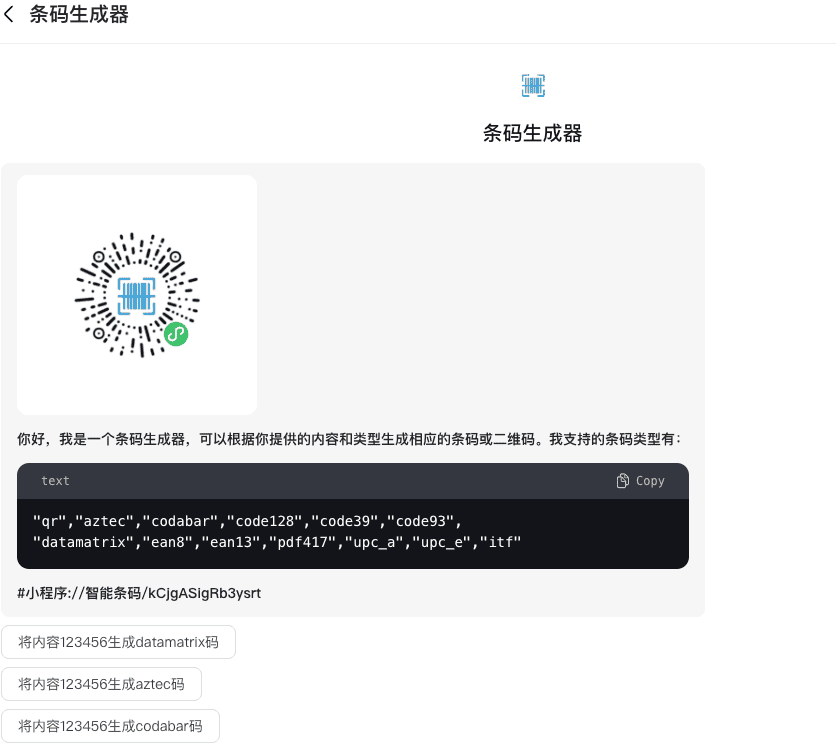Click the barcode generator logo icon

tap(533, 86)
